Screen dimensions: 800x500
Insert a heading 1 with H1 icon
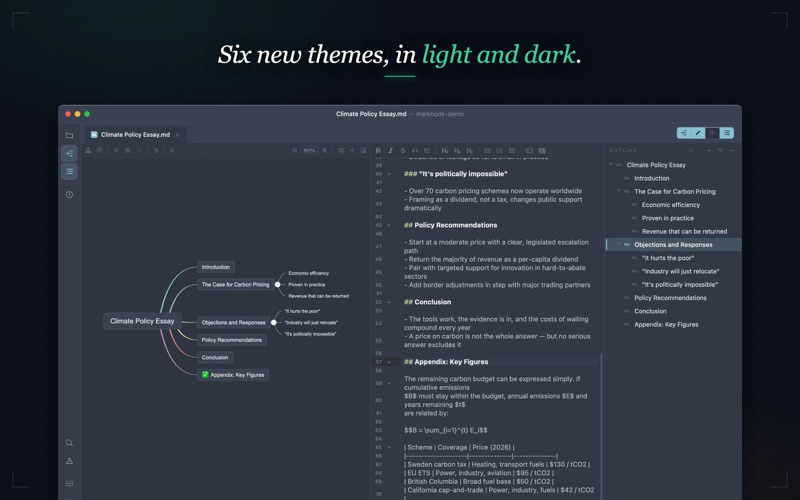tap(445, 151)
